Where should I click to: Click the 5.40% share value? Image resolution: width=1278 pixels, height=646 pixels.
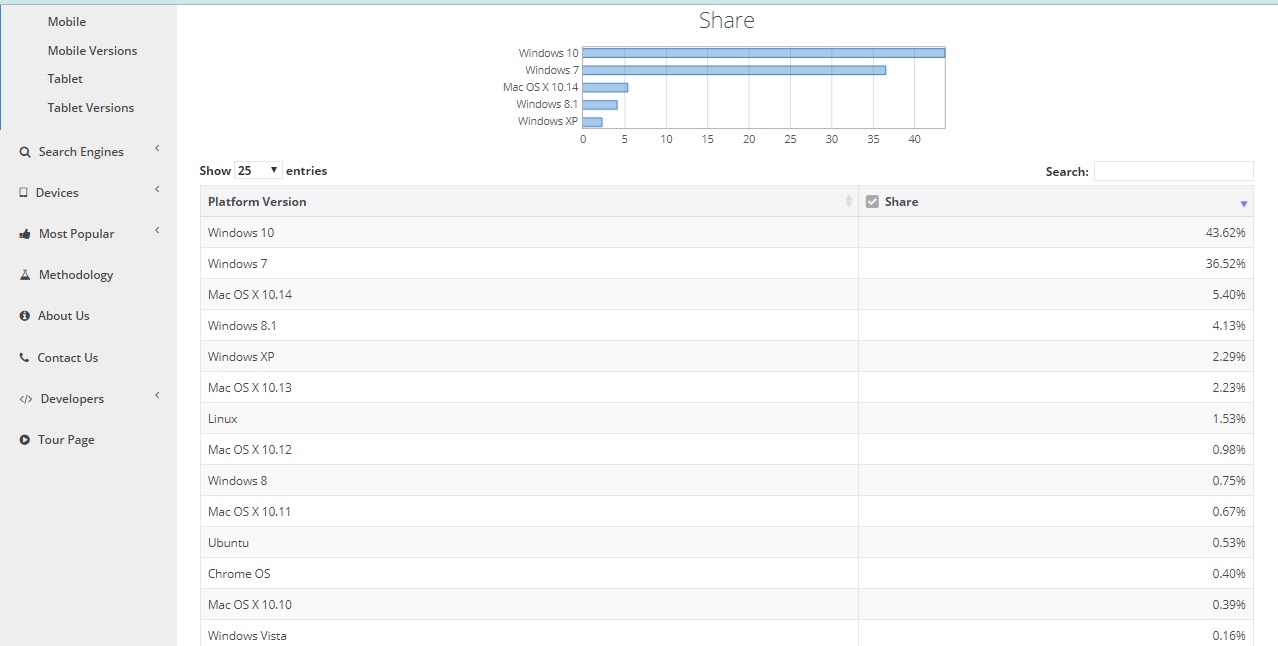(x=1229, y=295)
